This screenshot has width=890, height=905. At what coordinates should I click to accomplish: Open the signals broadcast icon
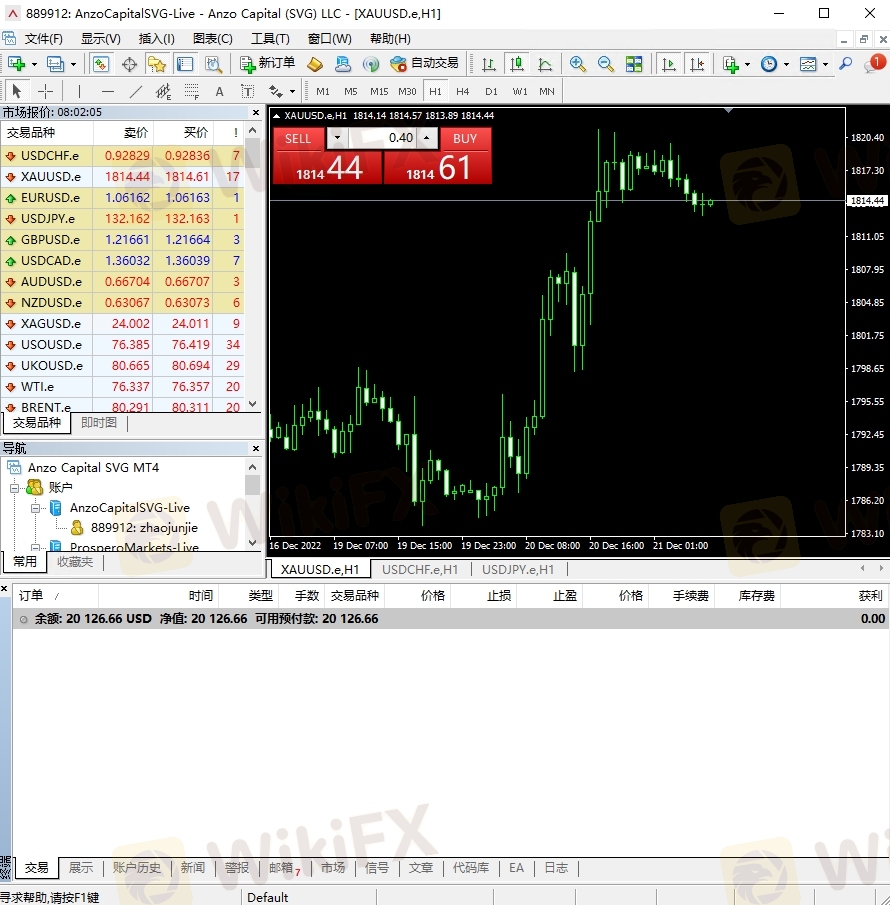(371, 64)
